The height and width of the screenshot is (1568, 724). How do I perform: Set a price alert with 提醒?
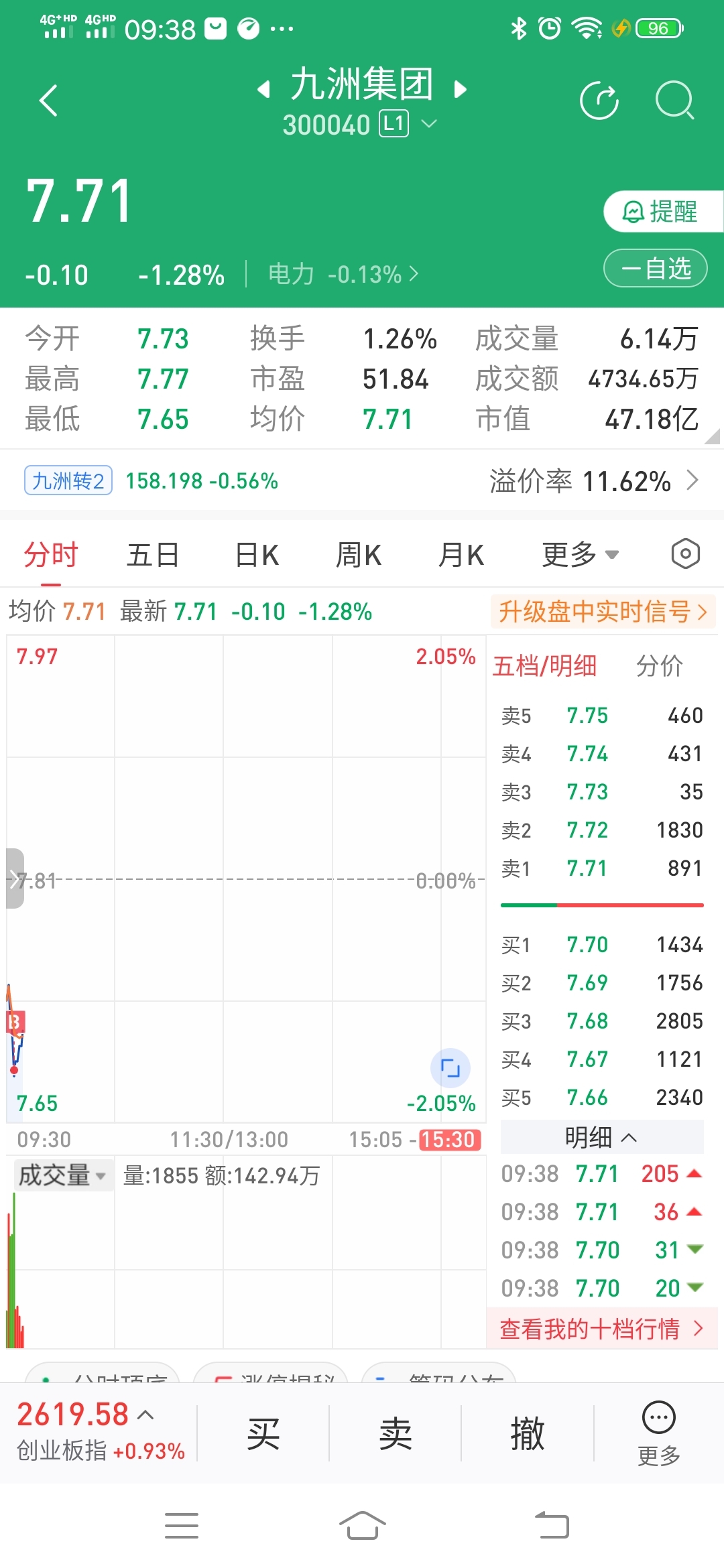point(662,212)
